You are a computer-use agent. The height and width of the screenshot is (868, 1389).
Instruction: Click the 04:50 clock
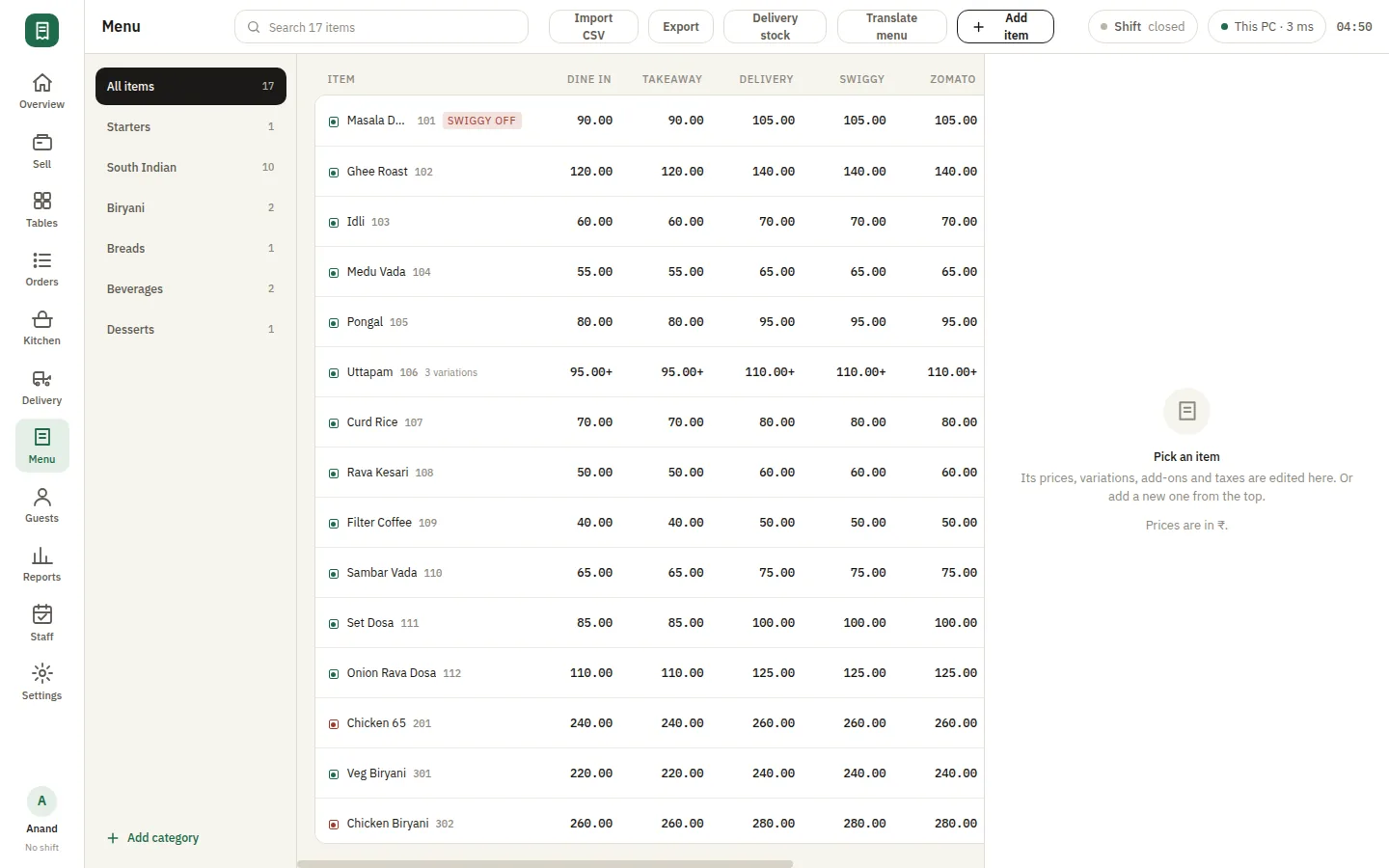tap(1354, 27)
